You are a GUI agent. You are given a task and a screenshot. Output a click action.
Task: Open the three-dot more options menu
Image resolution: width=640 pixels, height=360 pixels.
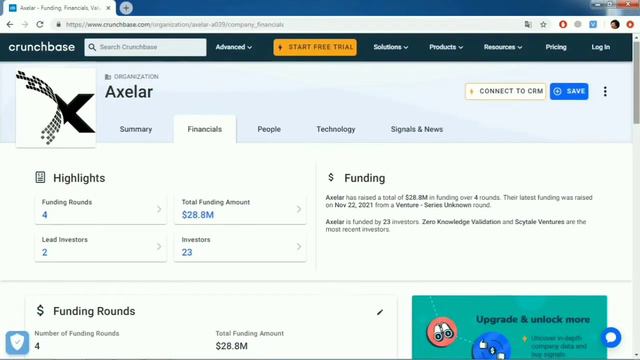tap(605, 91)
